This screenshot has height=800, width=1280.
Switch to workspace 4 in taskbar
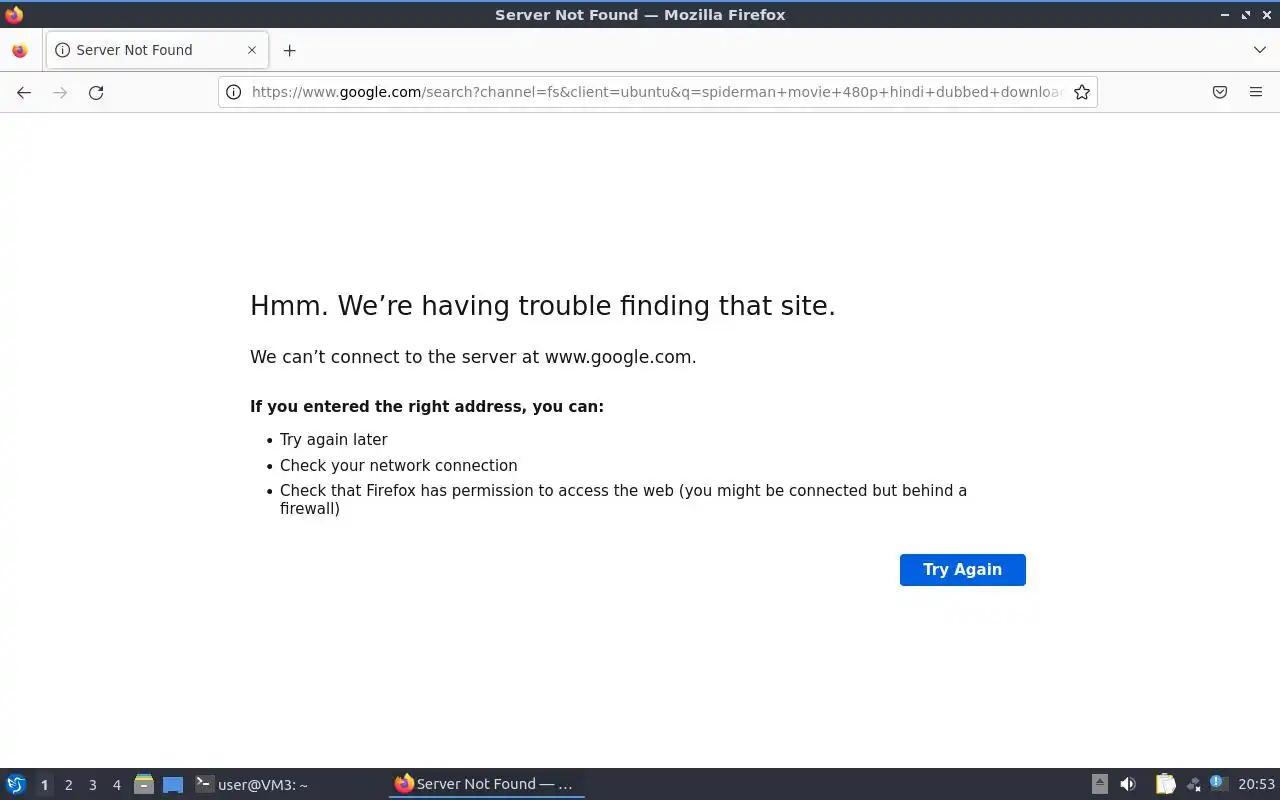coord(116,785)
